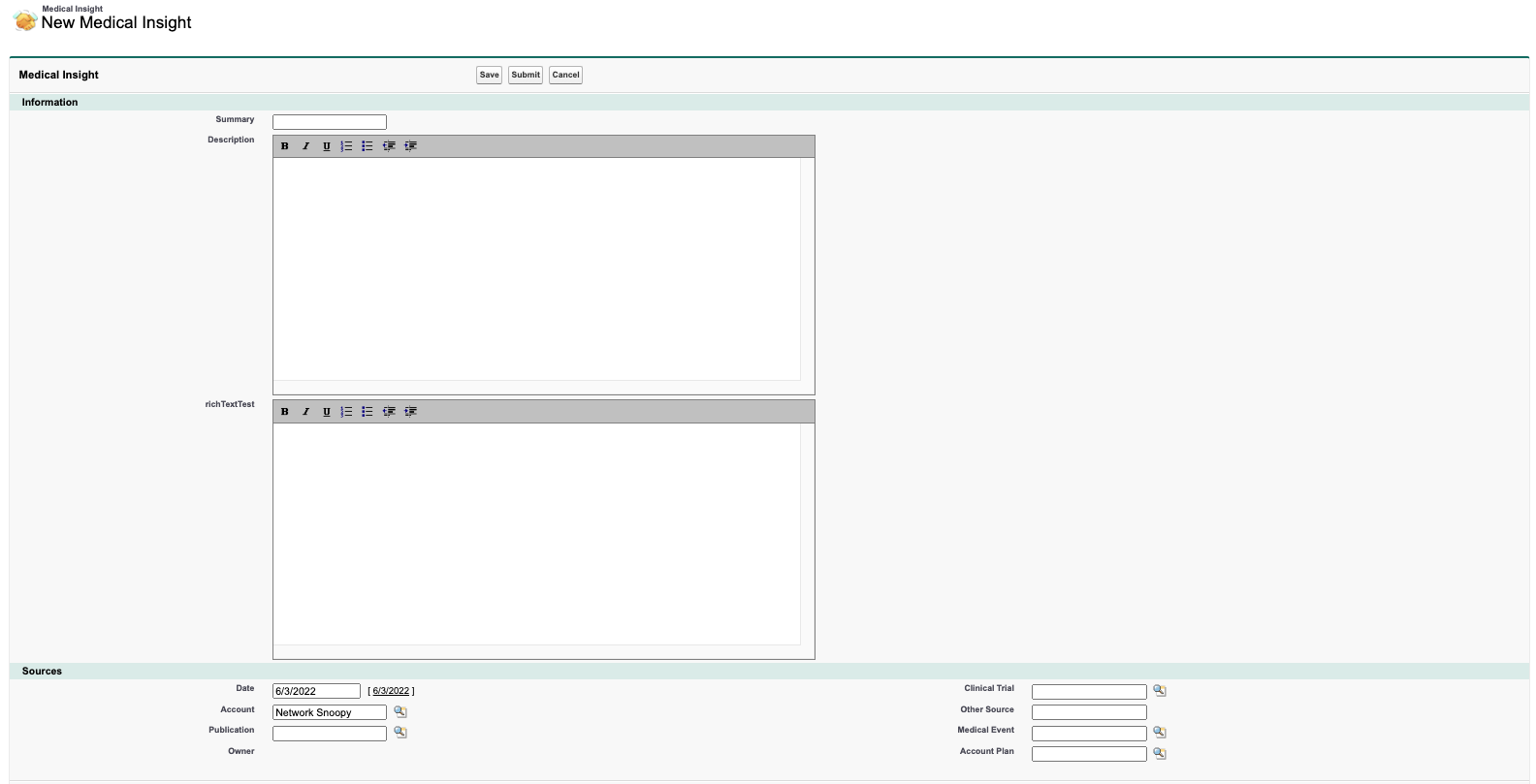Toggle bold in the Description editor toolbar
This screenshot has width=1536, height=784.
(x=285, y=146)
